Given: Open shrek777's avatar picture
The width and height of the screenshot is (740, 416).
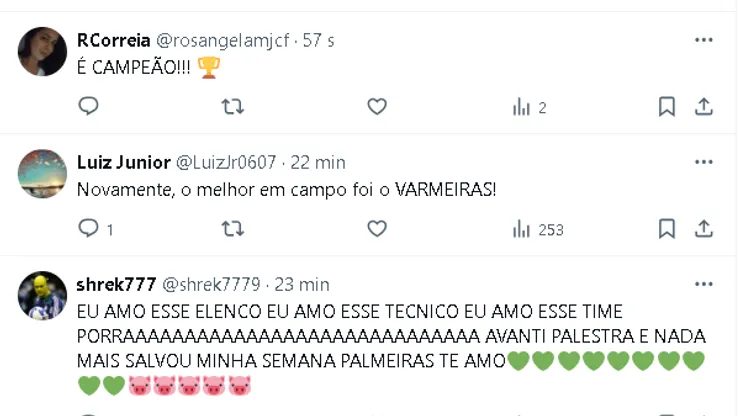Looking at the screenshot, I should tap(42, 296).
